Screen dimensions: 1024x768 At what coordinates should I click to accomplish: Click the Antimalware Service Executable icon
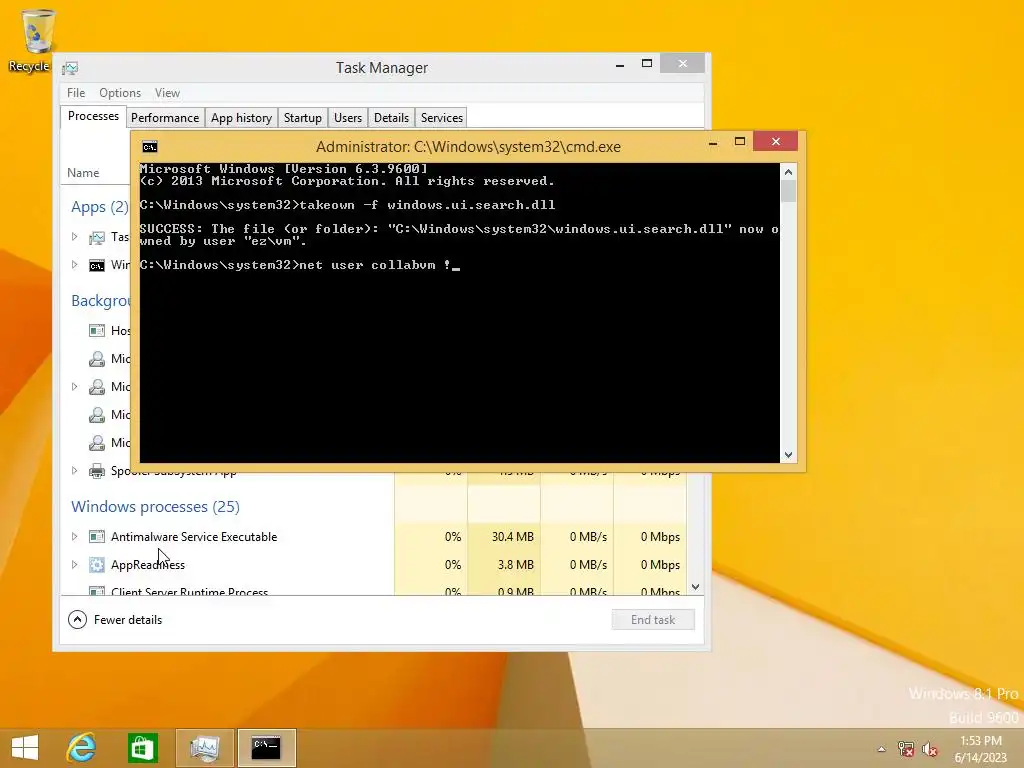coord(97,537)
